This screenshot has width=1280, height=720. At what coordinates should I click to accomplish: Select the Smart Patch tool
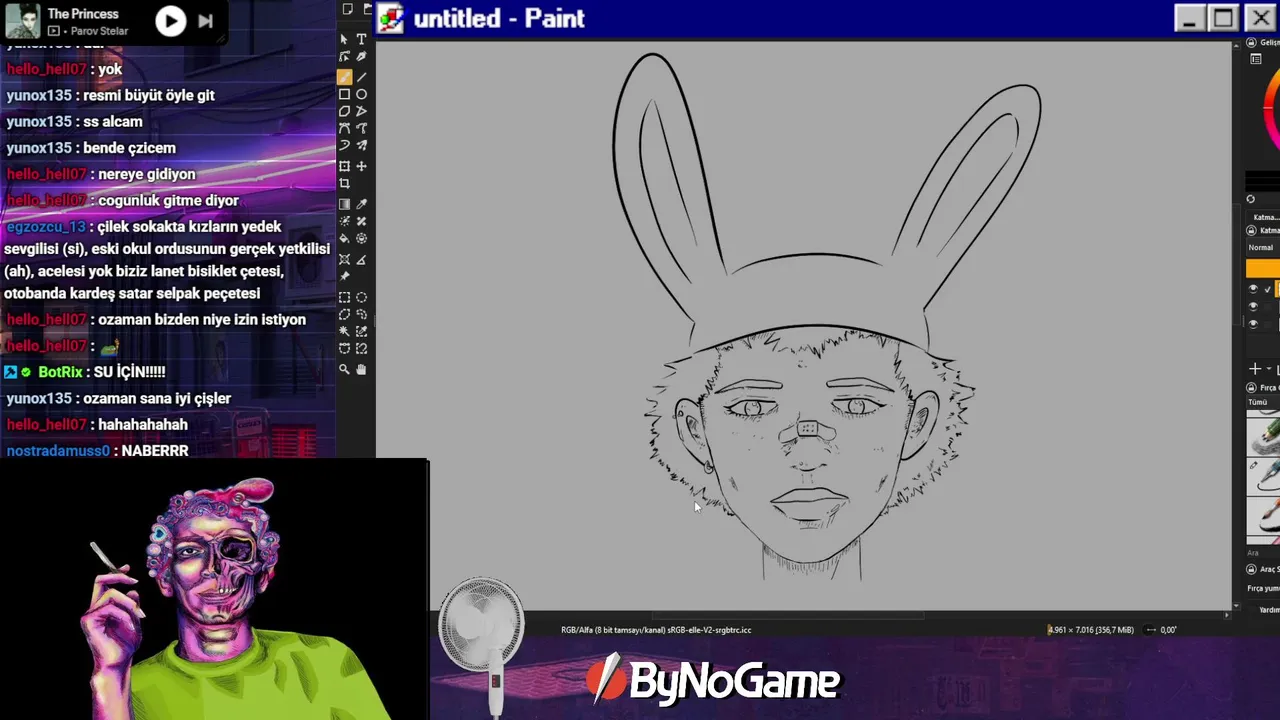[x=361, y=221]
